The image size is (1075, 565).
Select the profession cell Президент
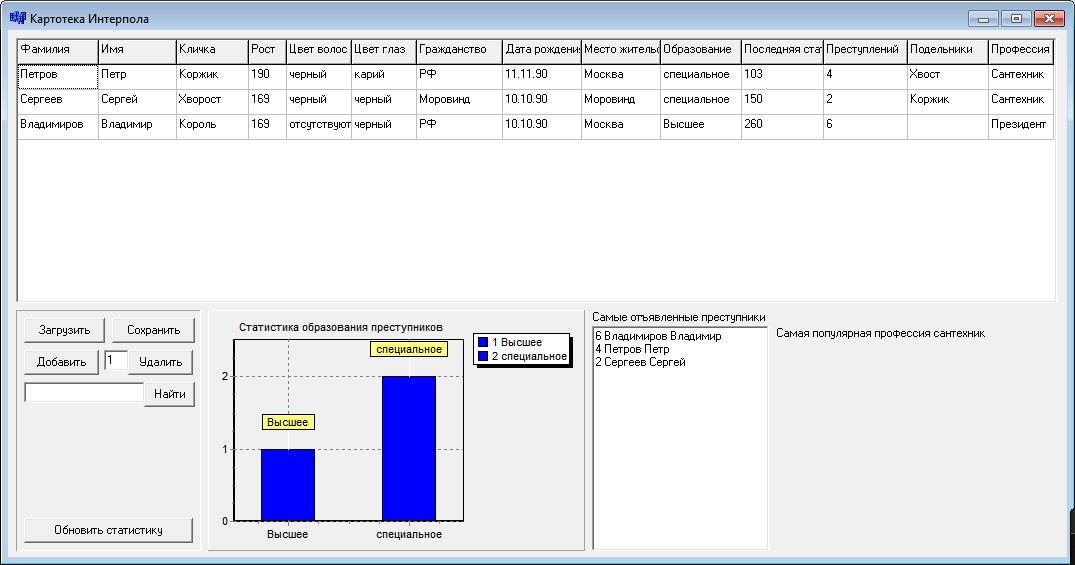(x=1021, y=127)
